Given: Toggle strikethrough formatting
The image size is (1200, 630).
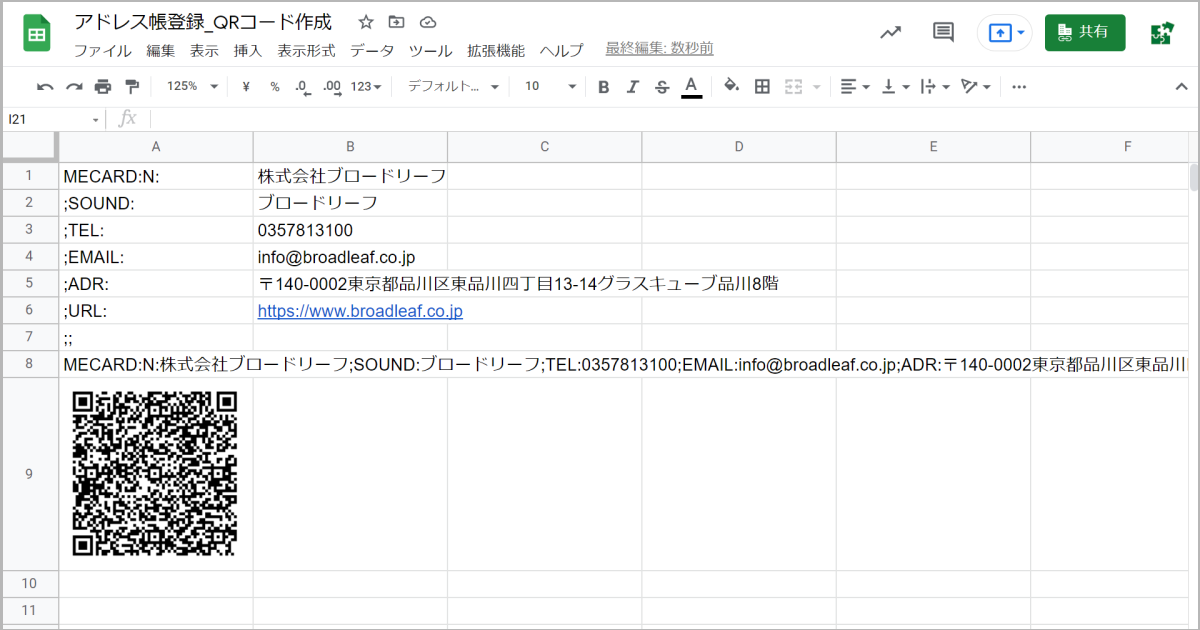Looking at the screenshot, I should click(661, 87).
